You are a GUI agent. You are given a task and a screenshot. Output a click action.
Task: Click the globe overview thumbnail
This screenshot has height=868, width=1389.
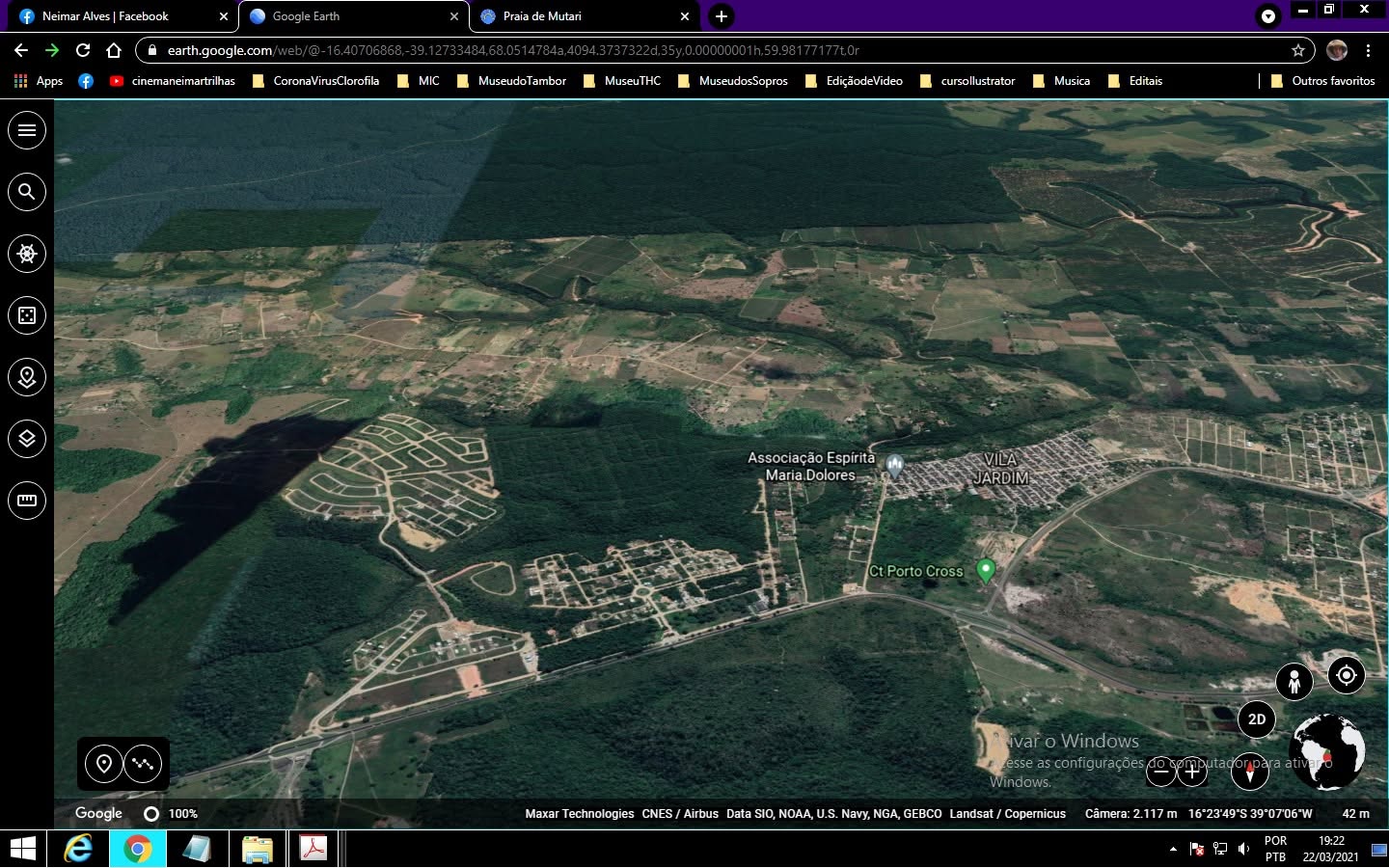point(1327,752)
